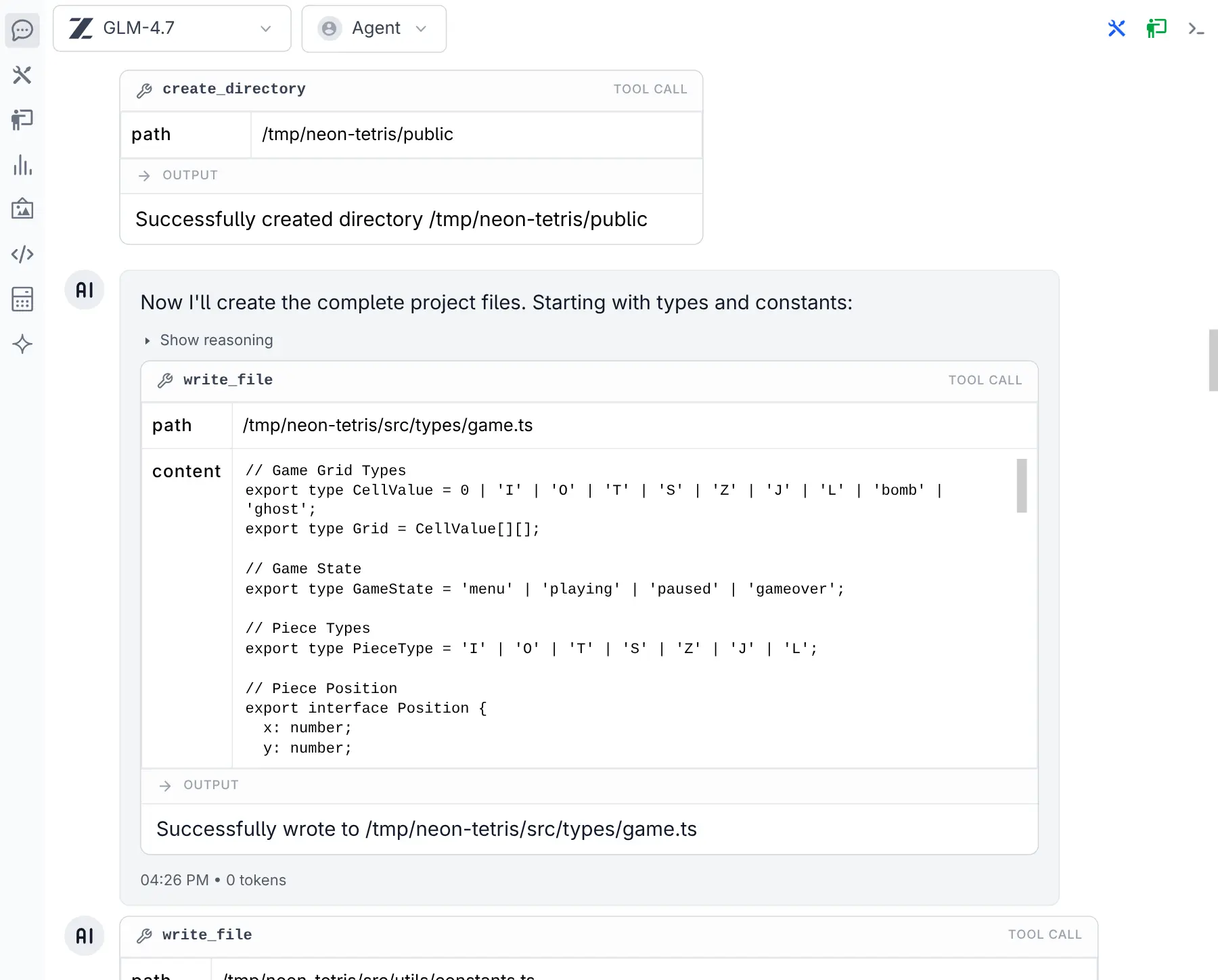Image resolution: width=1218 pixels, height=980 pixels.
Task: Open the Agent mode dropdown
Action: tap(374, 28)
